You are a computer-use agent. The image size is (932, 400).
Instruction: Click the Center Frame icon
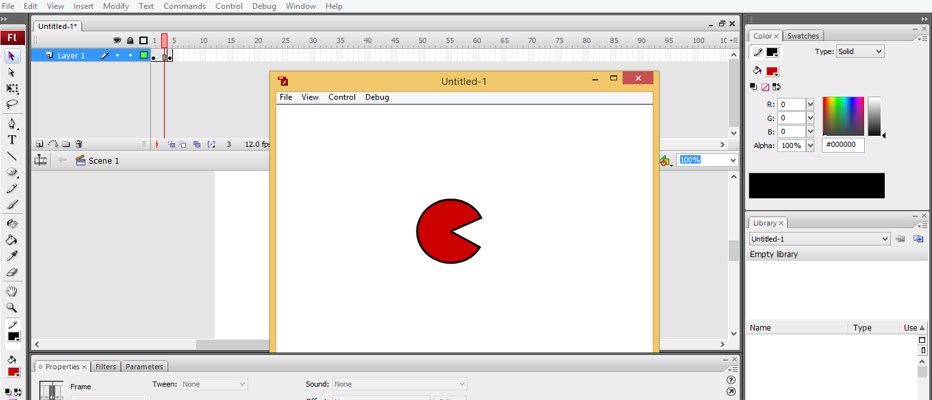[157, 144]
